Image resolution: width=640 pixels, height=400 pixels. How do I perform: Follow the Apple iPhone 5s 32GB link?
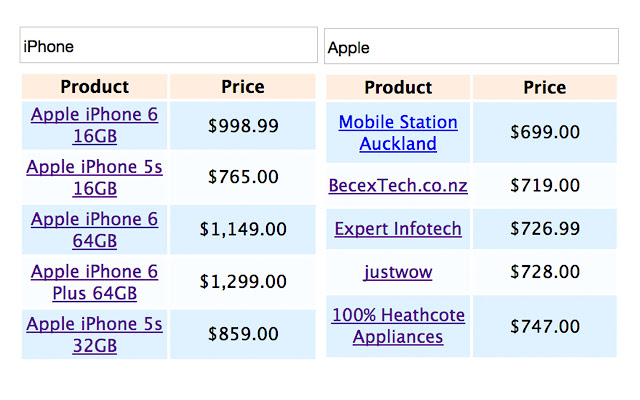click(95, 334)
